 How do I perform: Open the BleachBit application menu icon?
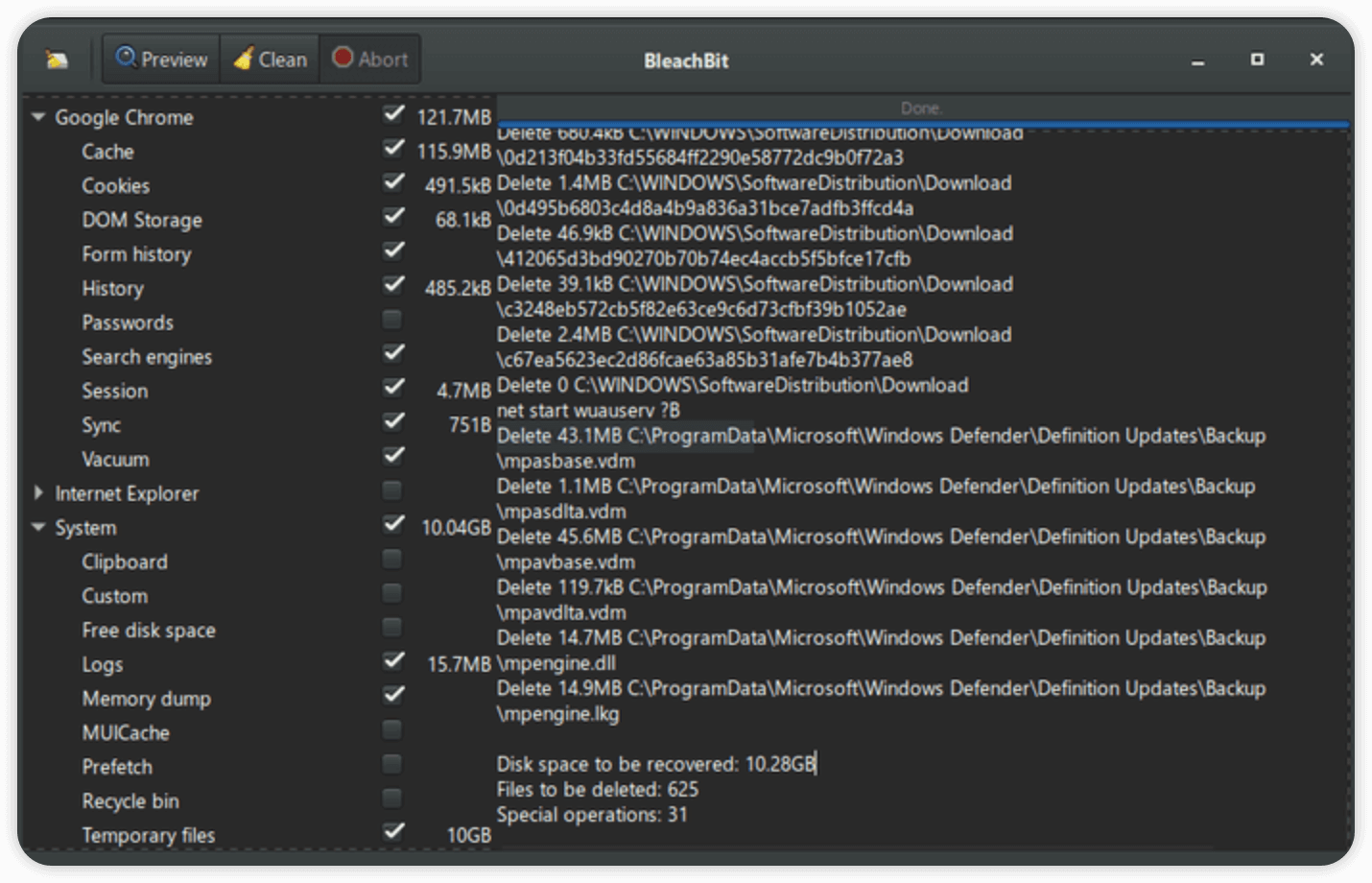[x=57, y=60]
